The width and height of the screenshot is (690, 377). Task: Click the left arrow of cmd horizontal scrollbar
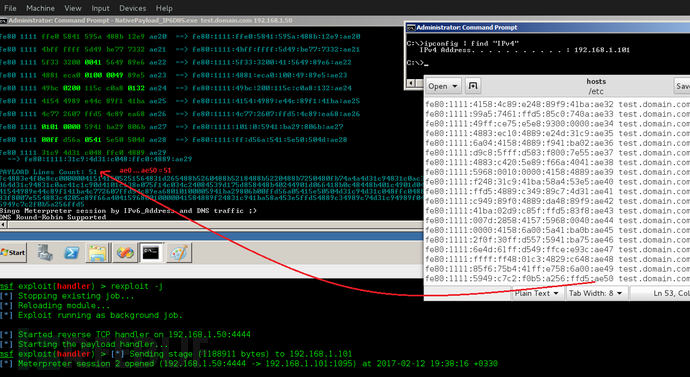pos(3,225)
